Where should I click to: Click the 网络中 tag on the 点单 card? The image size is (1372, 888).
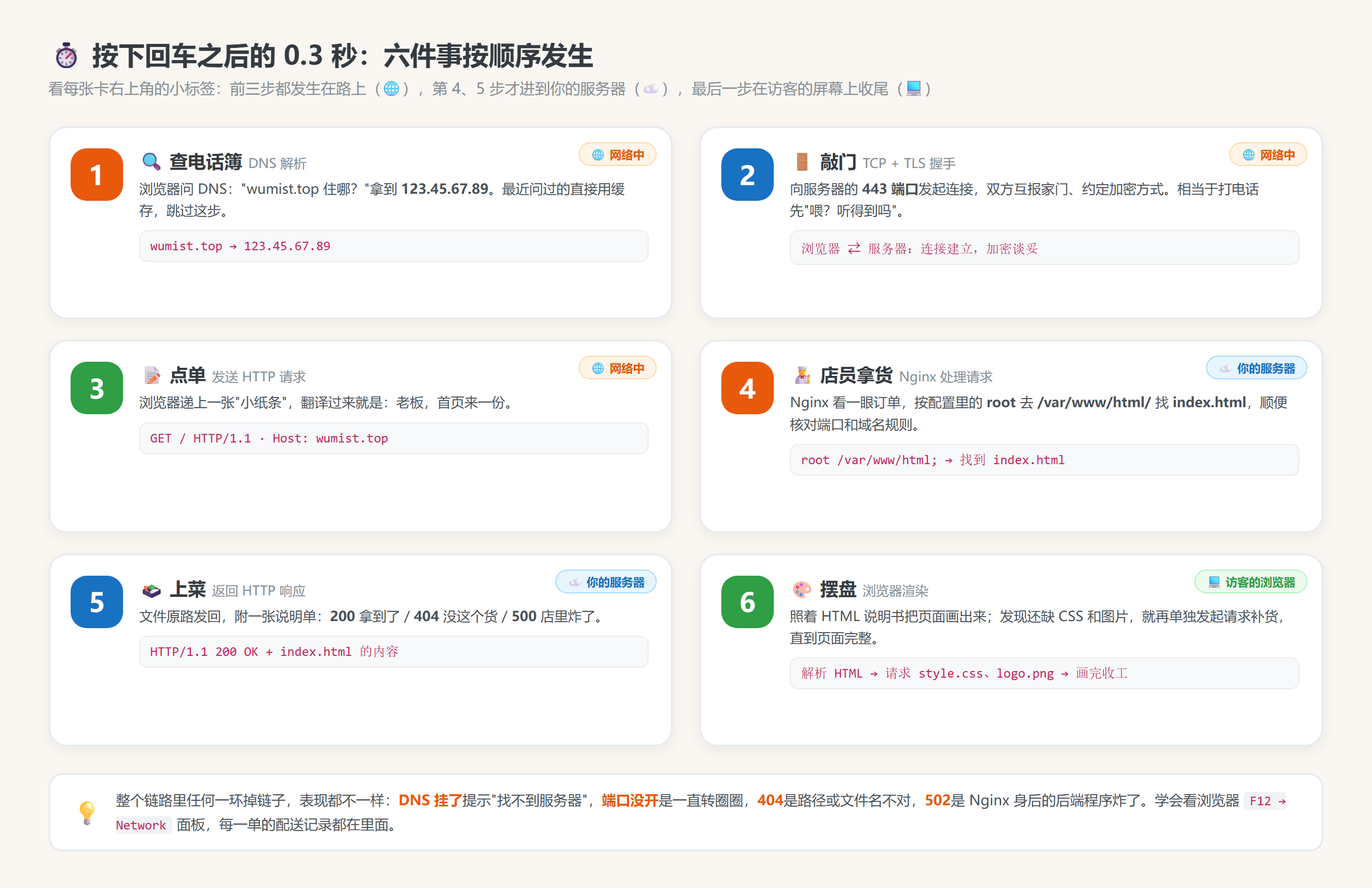(617, 368)
